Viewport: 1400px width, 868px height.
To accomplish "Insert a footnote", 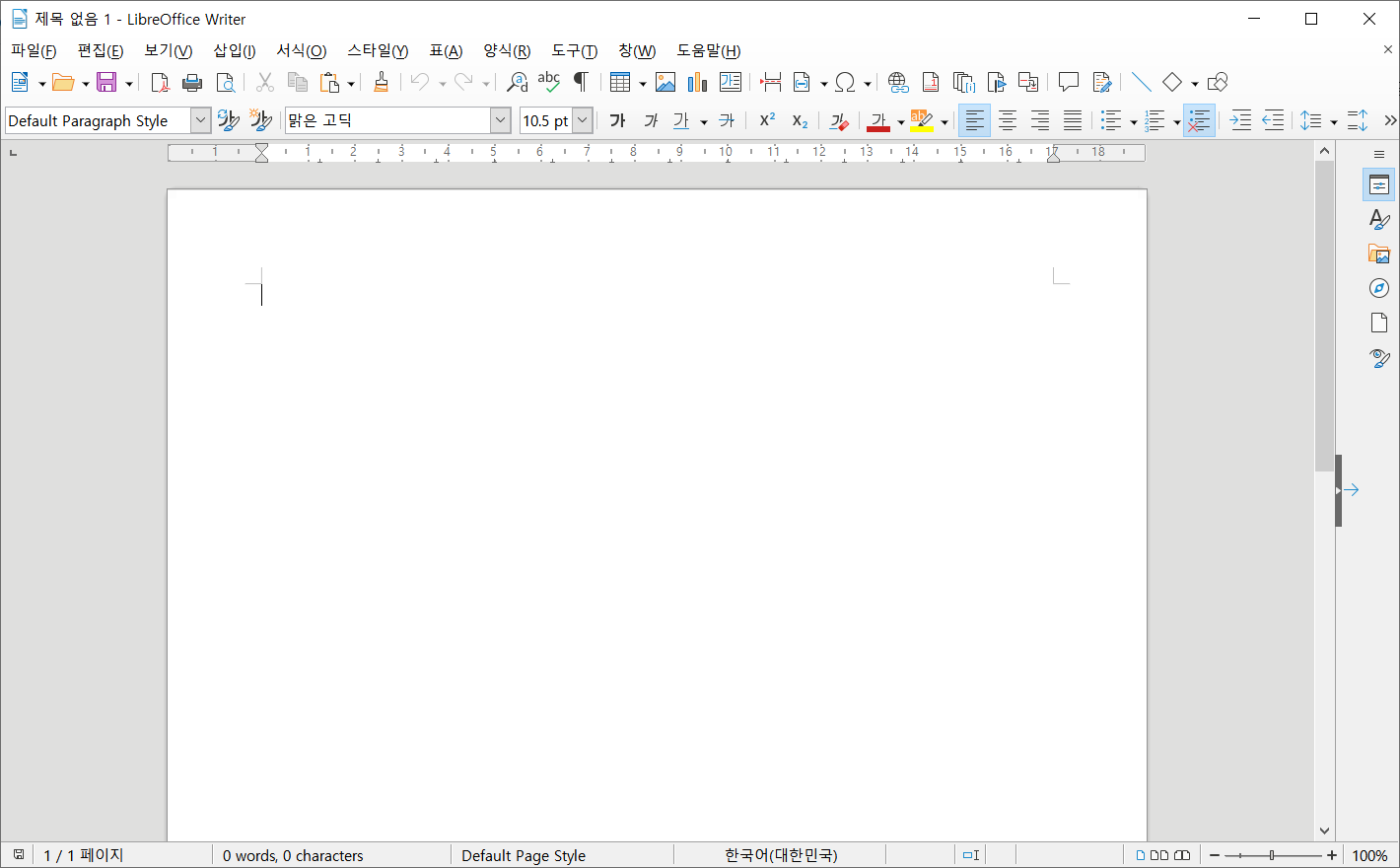I will click(x=930, y=83).
